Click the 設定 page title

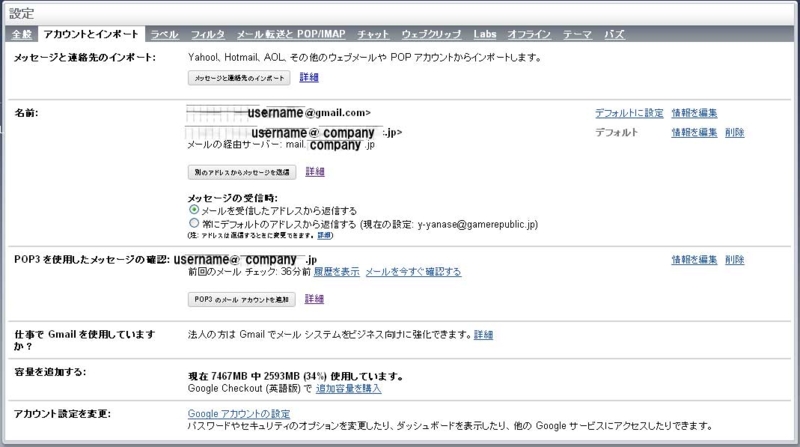pyautogui.click(x=21, y=14)
